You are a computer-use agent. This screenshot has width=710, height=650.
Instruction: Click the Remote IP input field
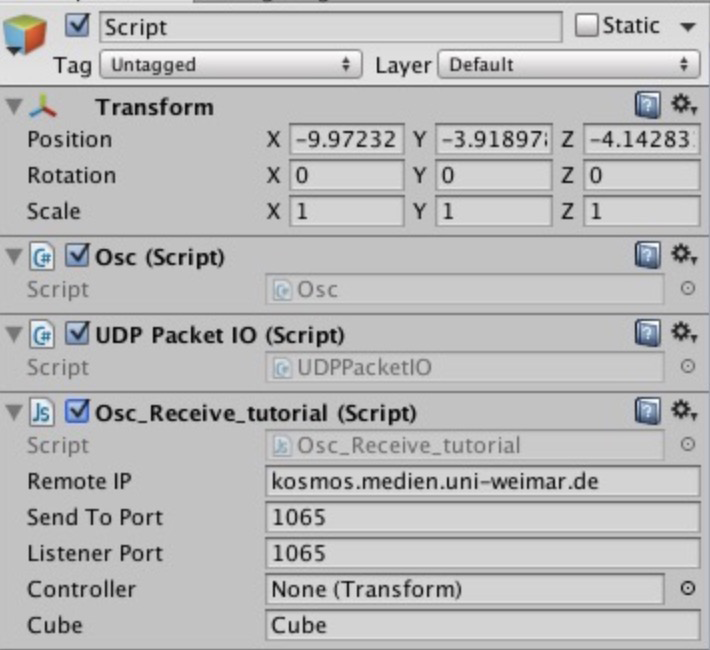tap(483, 481)
